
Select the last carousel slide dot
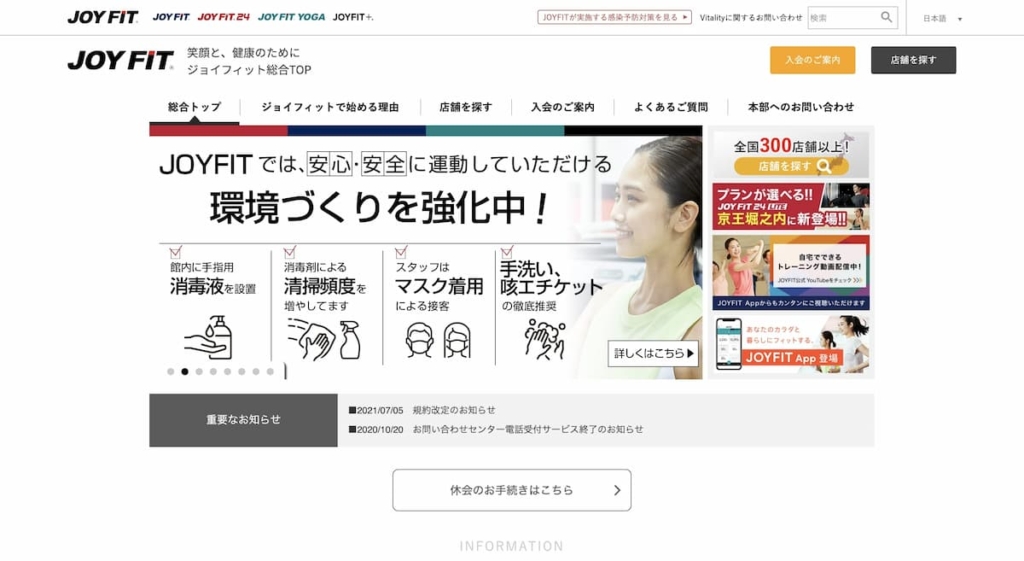pos(270,372)
